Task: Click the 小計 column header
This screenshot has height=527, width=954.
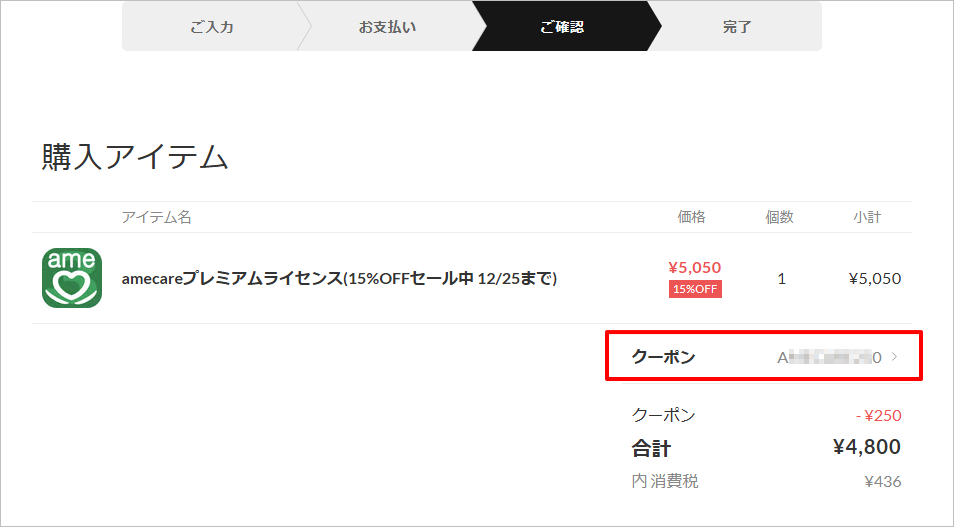Action: 867,217
